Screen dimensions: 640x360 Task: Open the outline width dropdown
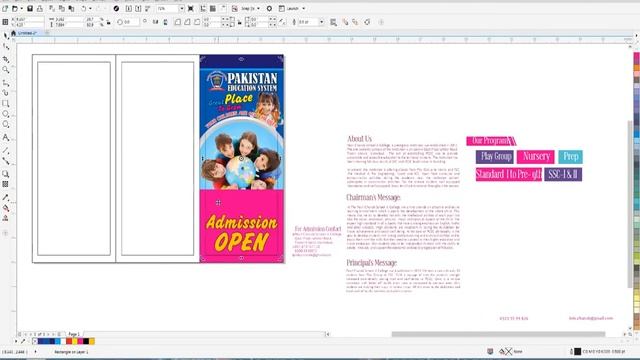[322, 22]
